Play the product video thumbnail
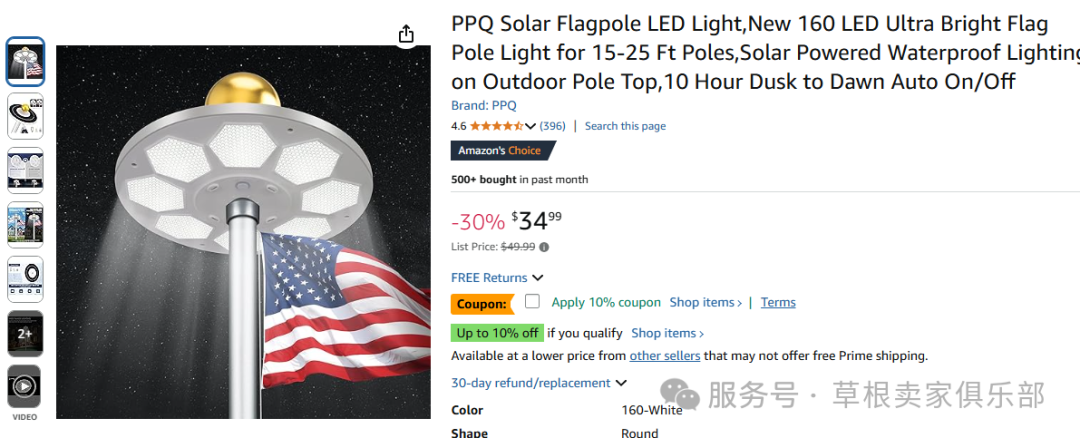This screenshot has height=438, width=1080. [x=25, y=386]
